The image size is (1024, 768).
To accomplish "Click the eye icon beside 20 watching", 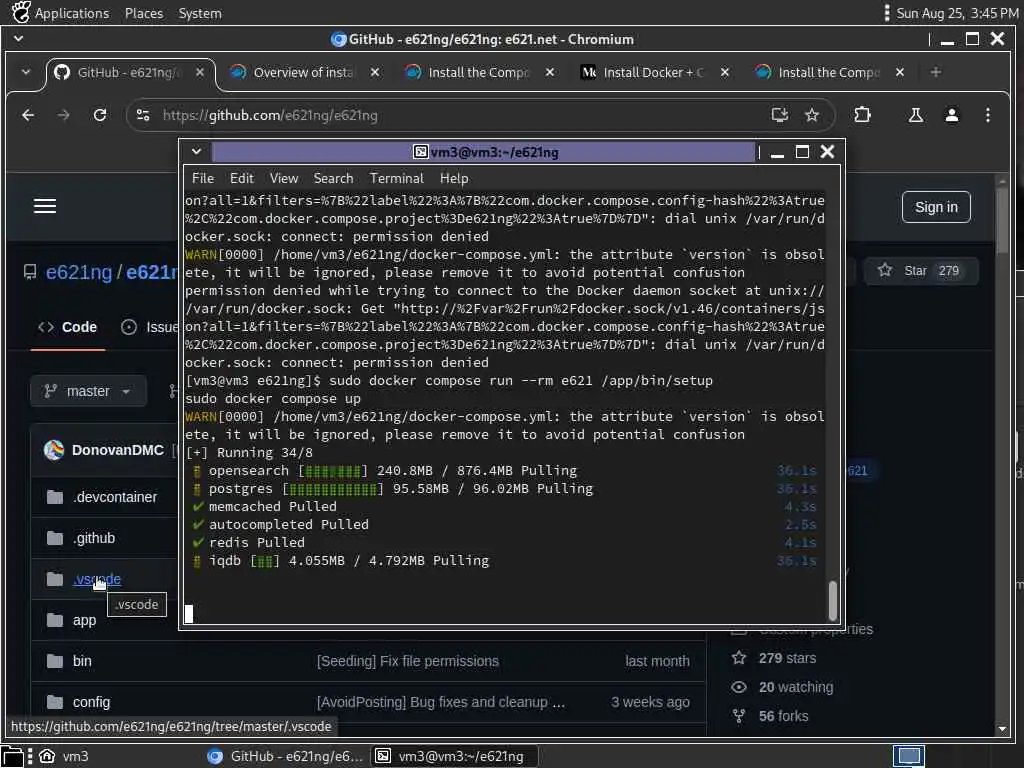I will pyautogui.click(x=739, y=687).
